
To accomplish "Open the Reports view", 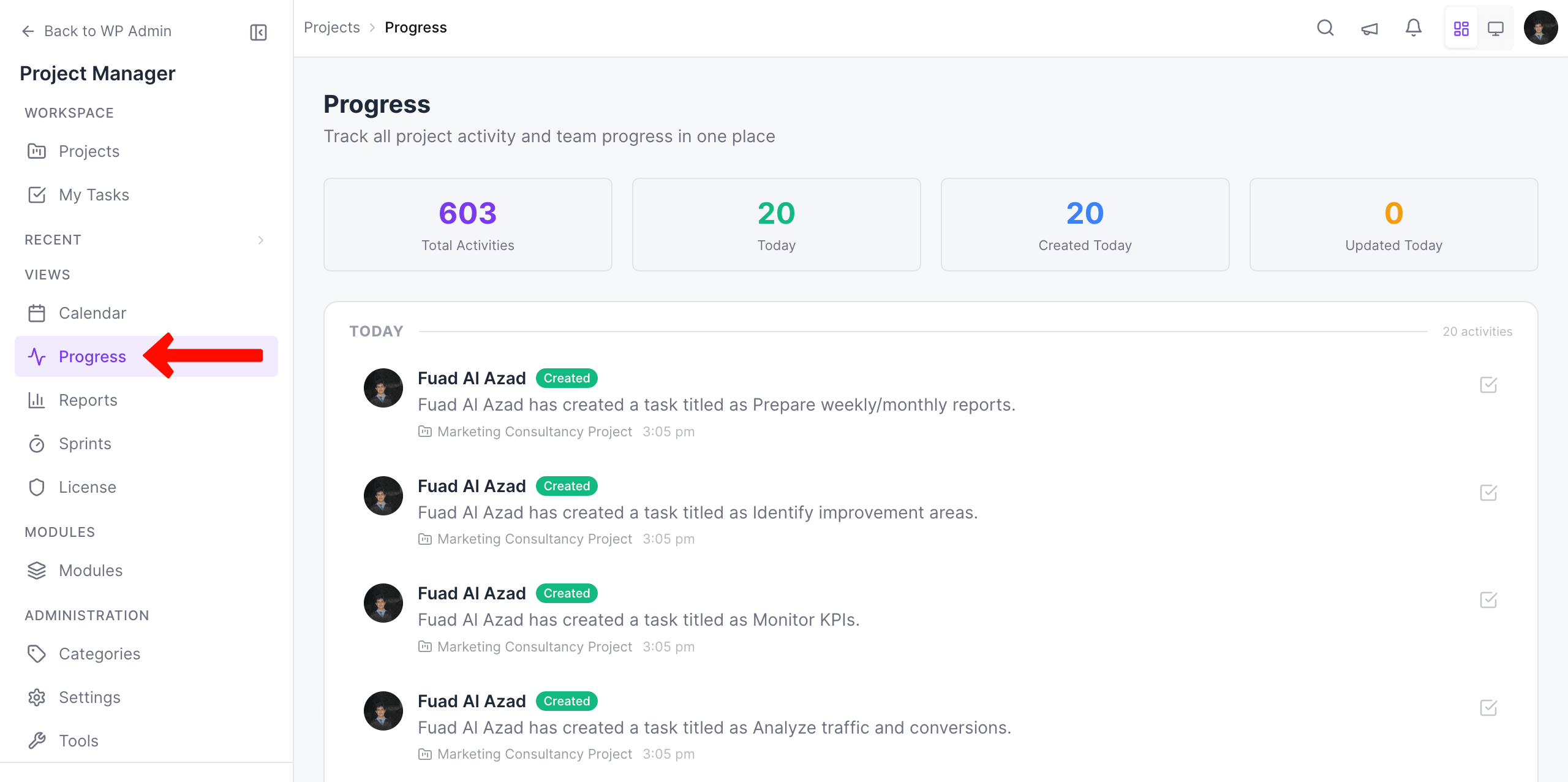I will tap(88, 400).
